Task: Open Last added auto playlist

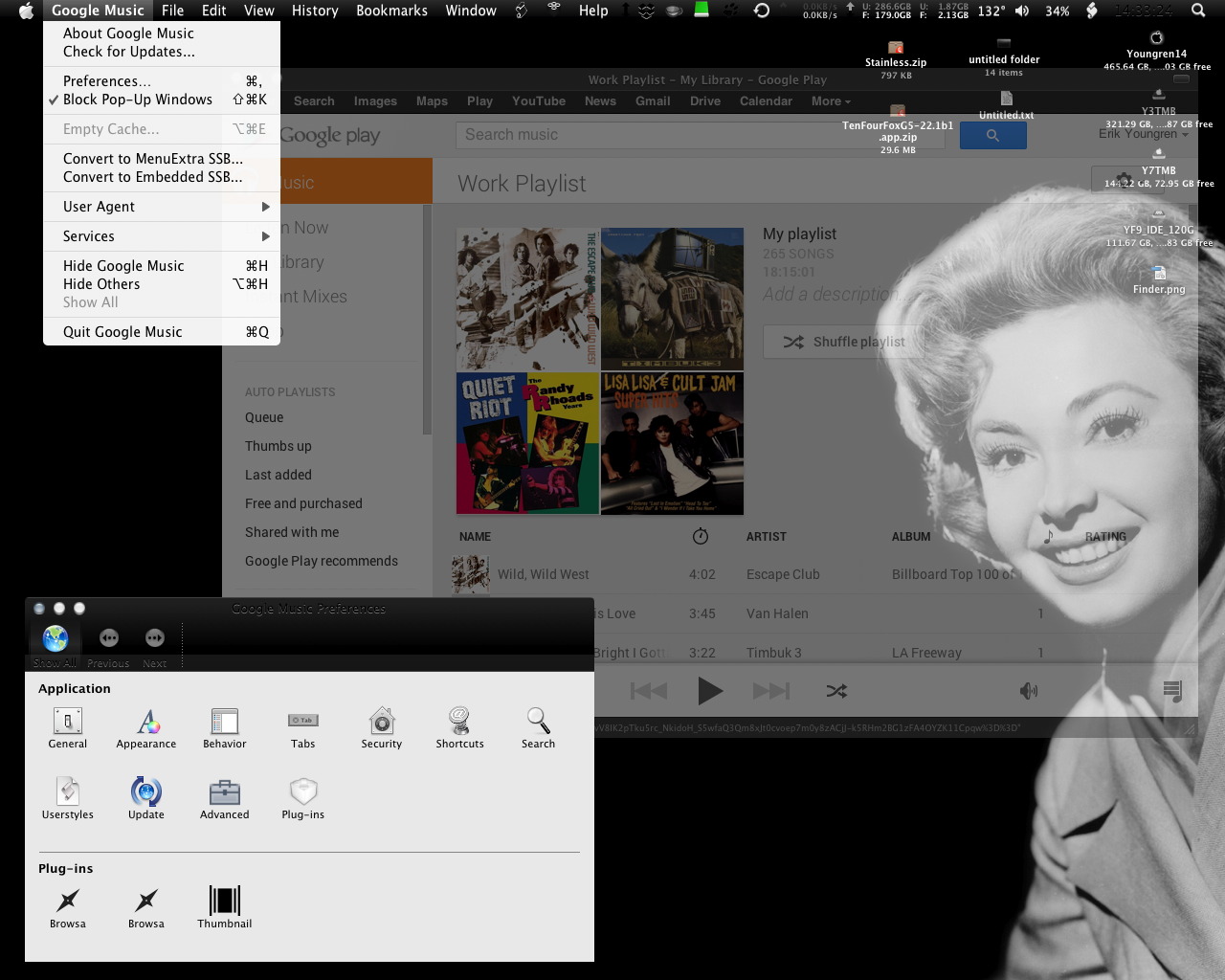Action: click(278, 475)
